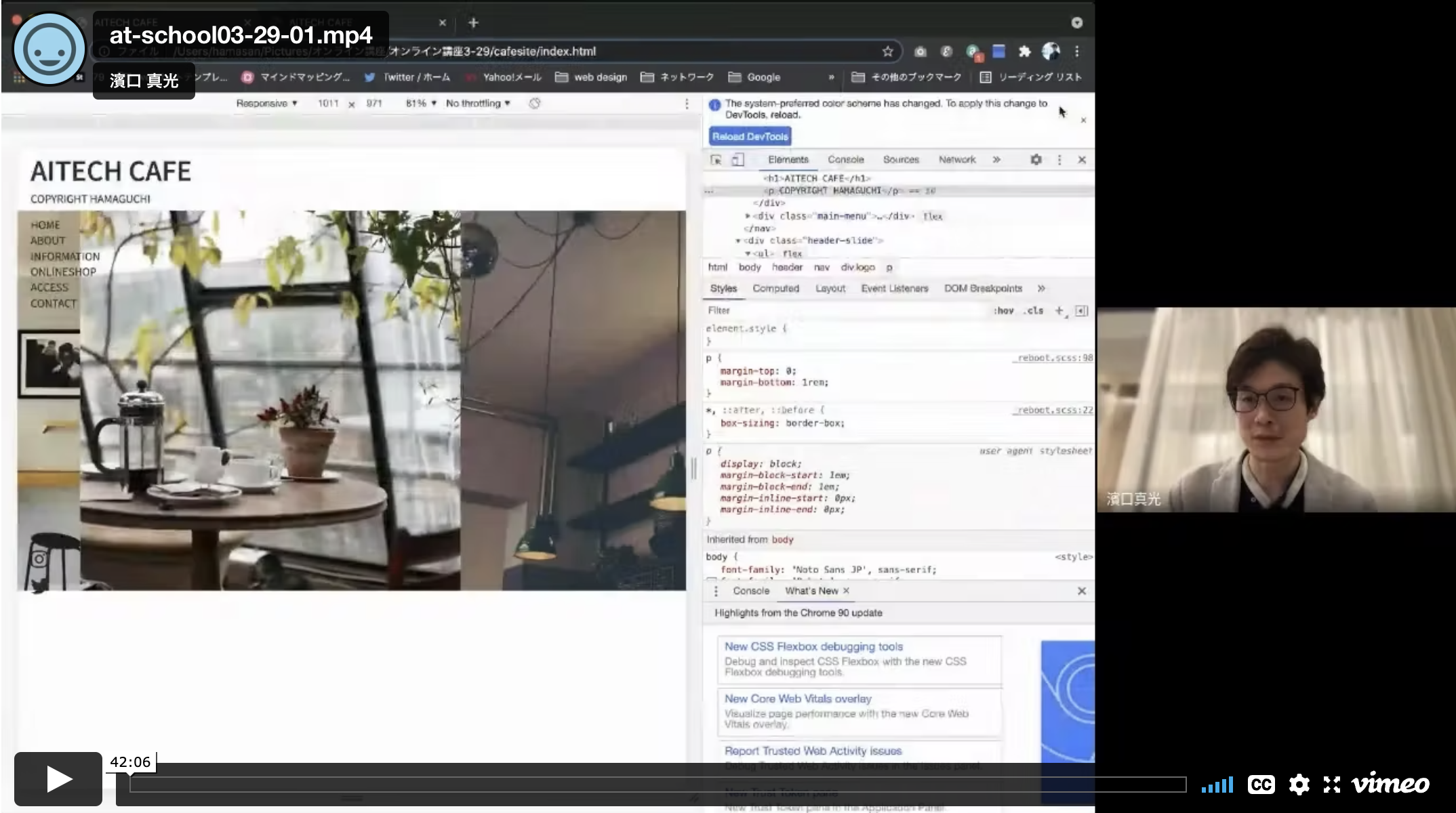Image resolution: width=1456 pixels, height=813 pixels.
Task: Open the 81% zoom dropdown
Action: point(420,103)
